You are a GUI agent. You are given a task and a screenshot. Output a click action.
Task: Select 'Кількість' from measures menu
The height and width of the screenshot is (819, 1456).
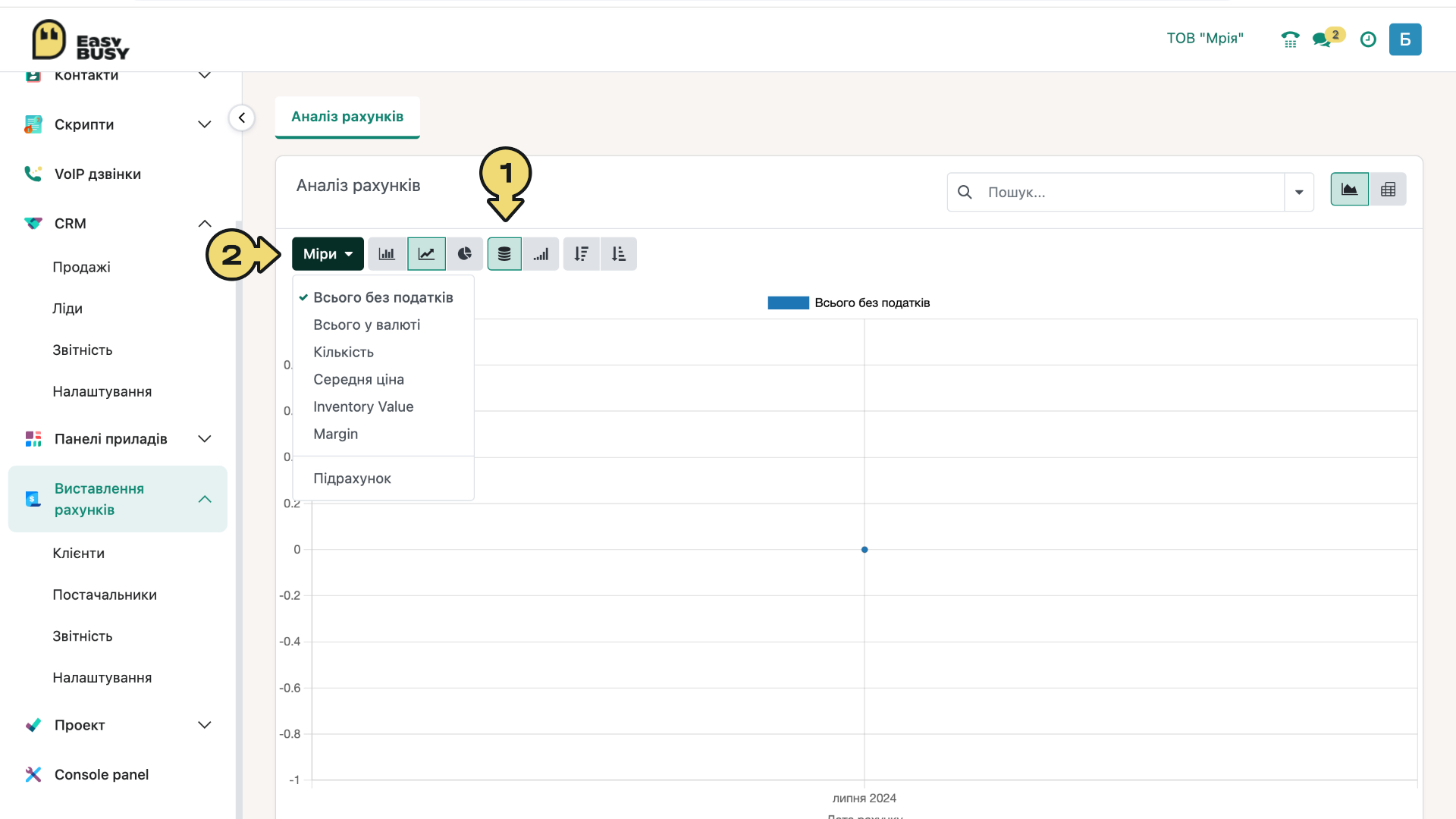coord(344,352)
